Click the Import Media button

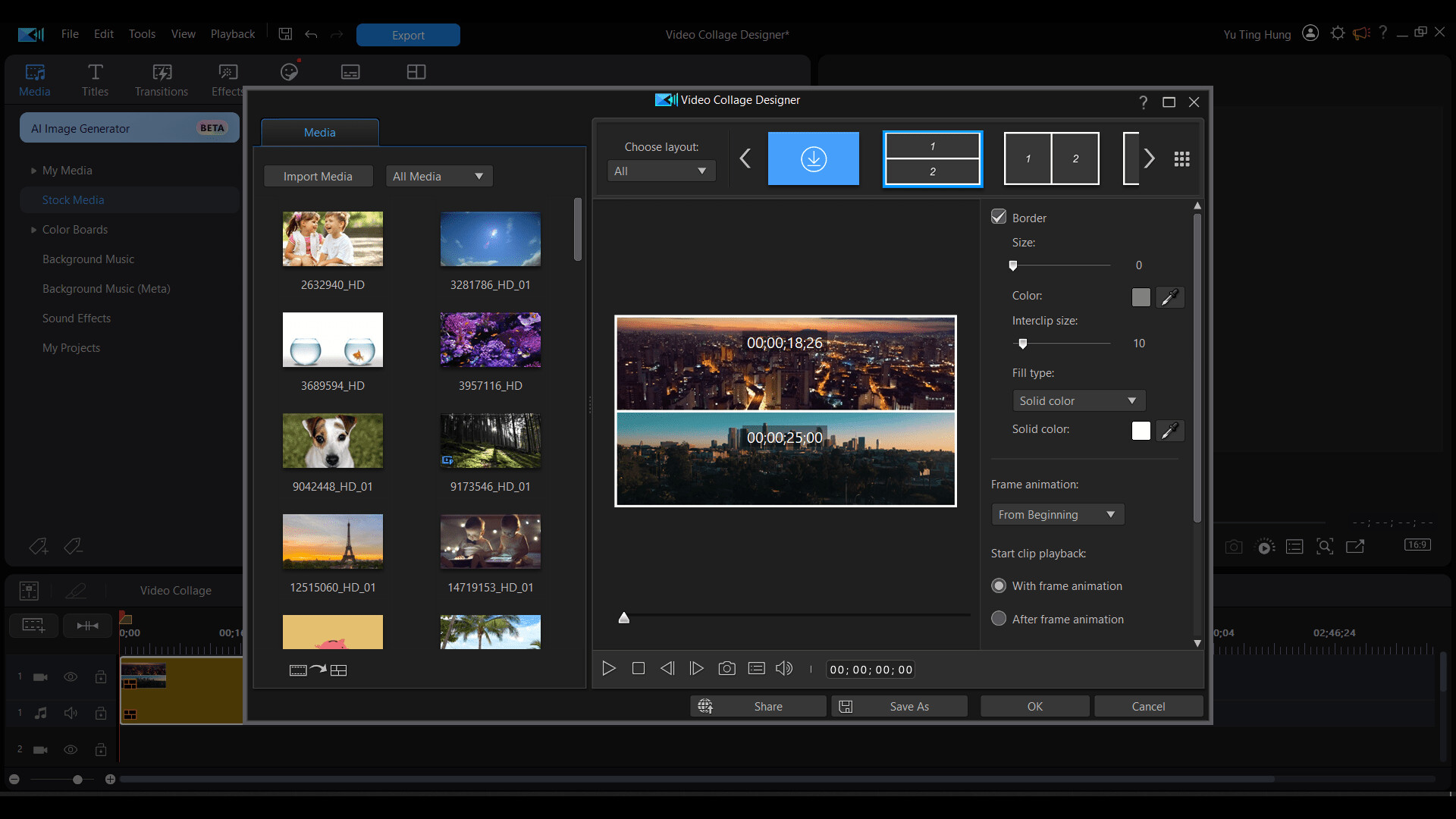(318, 175)
